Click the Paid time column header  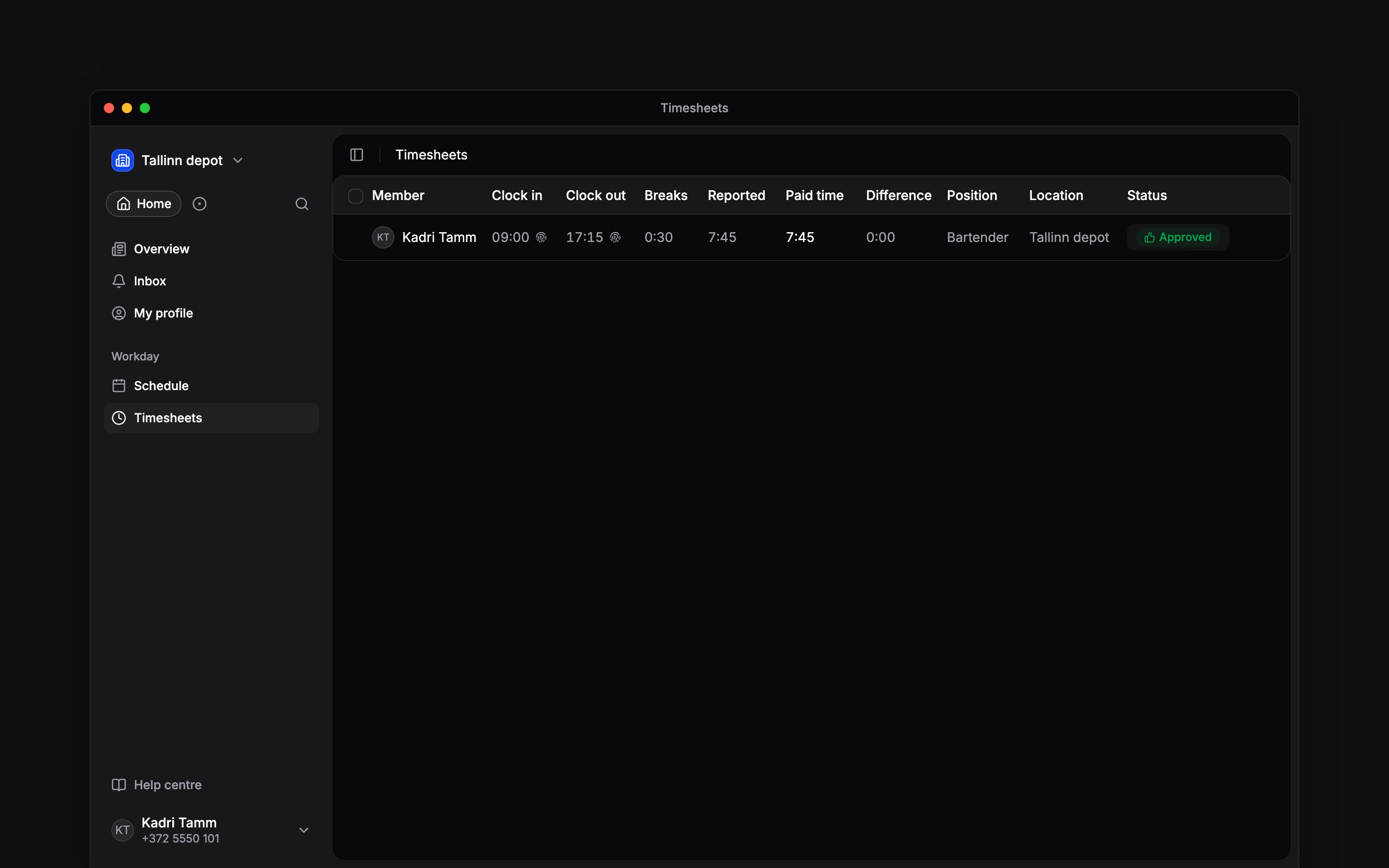(814, 196)
